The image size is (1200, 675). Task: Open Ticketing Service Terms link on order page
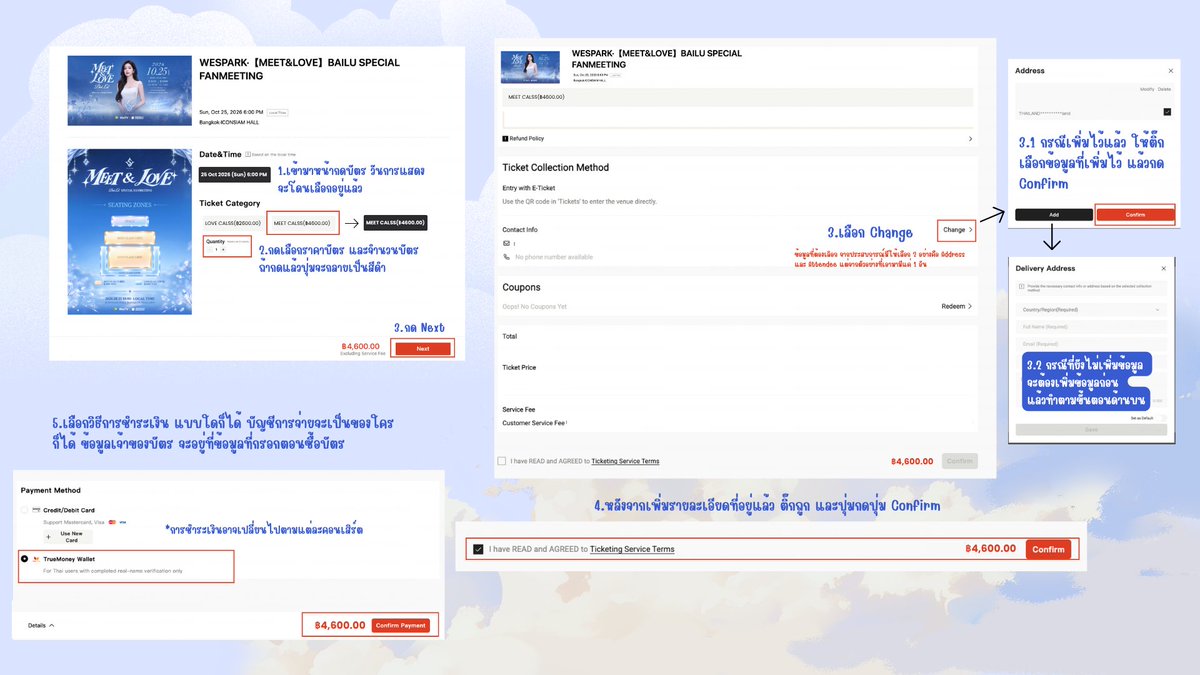click(x=625, y=461)
